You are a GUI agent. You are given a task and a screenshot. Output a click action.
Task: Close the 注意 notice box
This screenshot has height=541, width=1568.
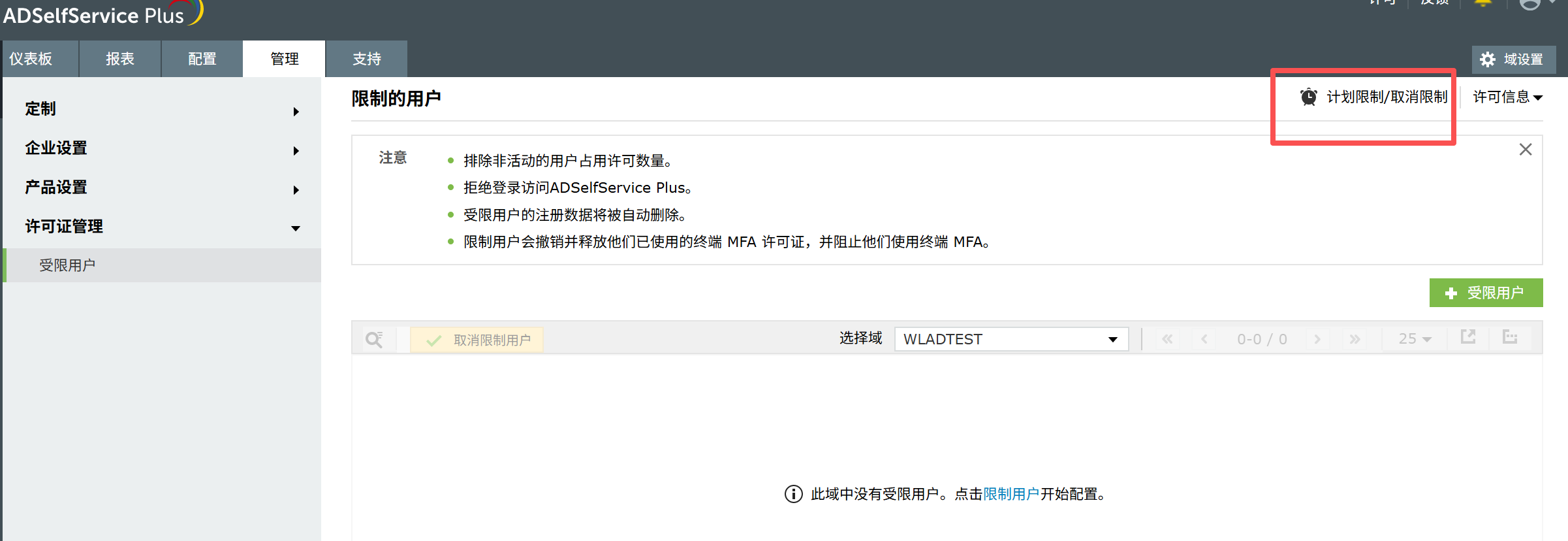point(1525,150)
